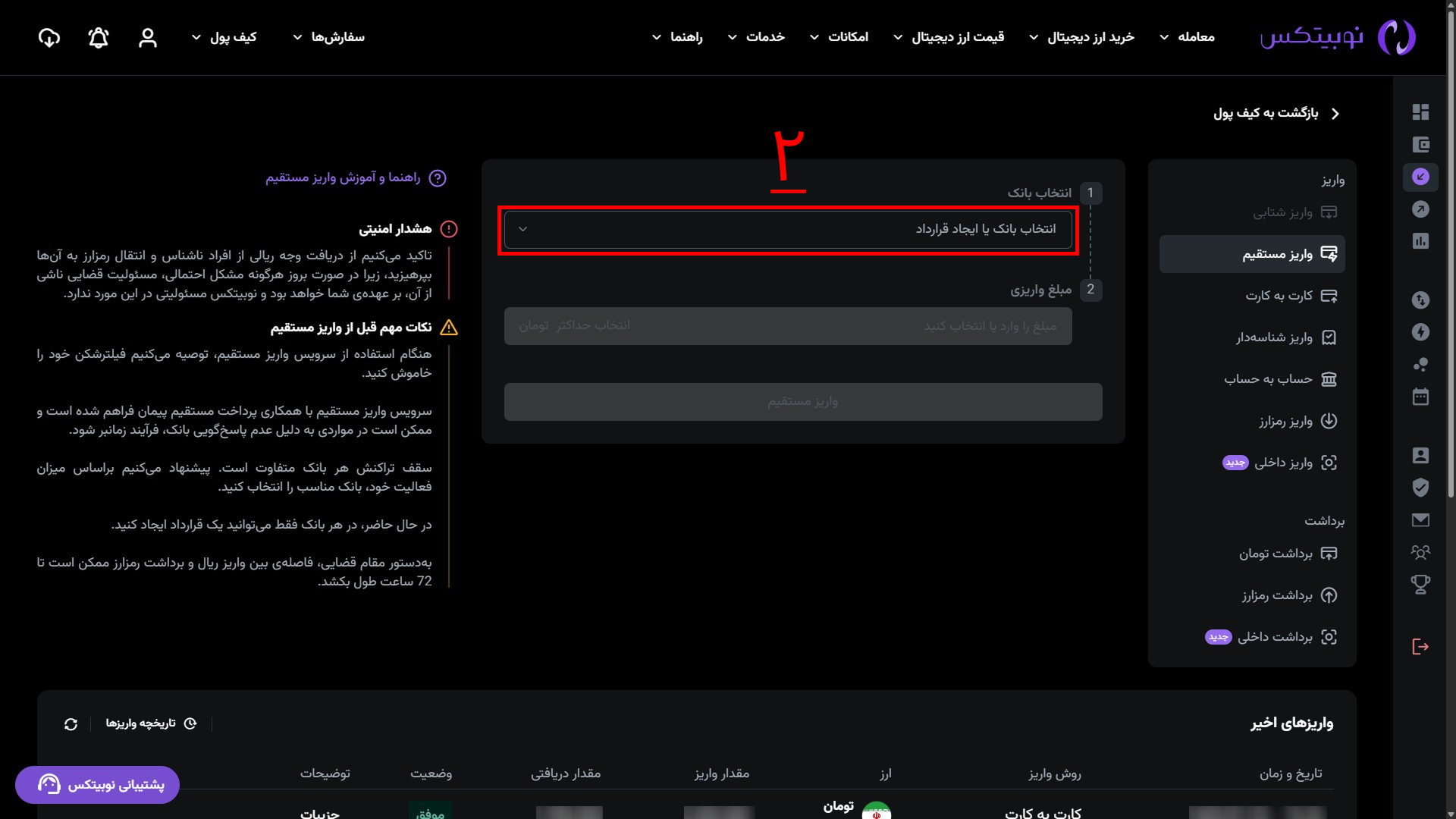The image size is (1456, 819).
Task: Expand the کیف پول menu
Action: [x=224, y=37]
